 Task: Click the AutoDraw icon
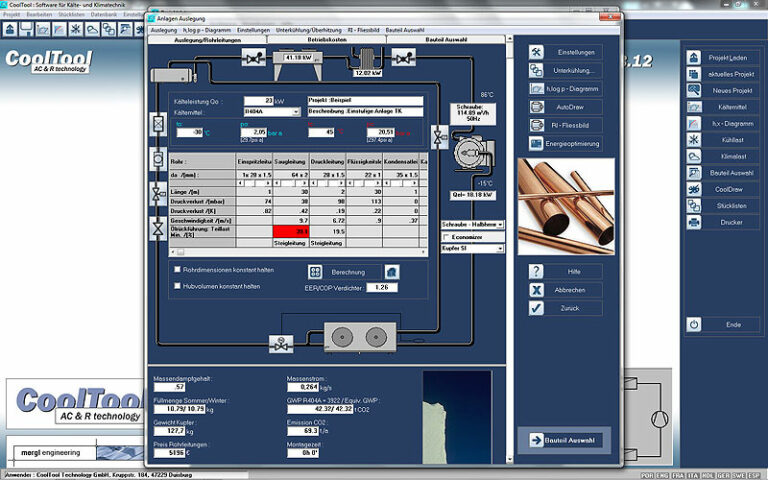point(536,107)
